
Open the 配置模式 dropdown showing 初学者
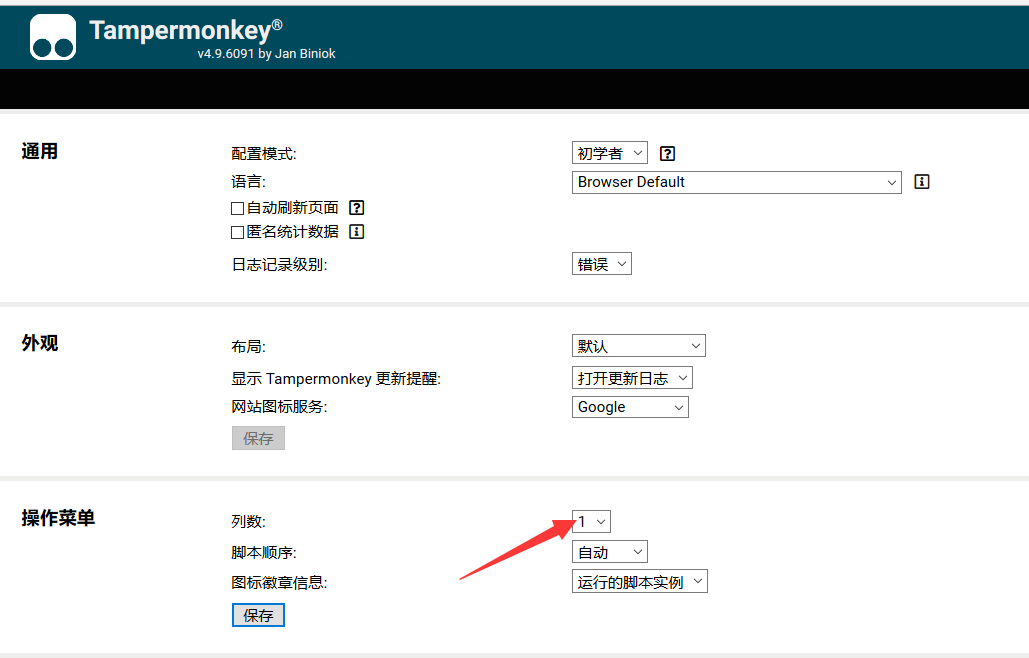tap(610, 153)
